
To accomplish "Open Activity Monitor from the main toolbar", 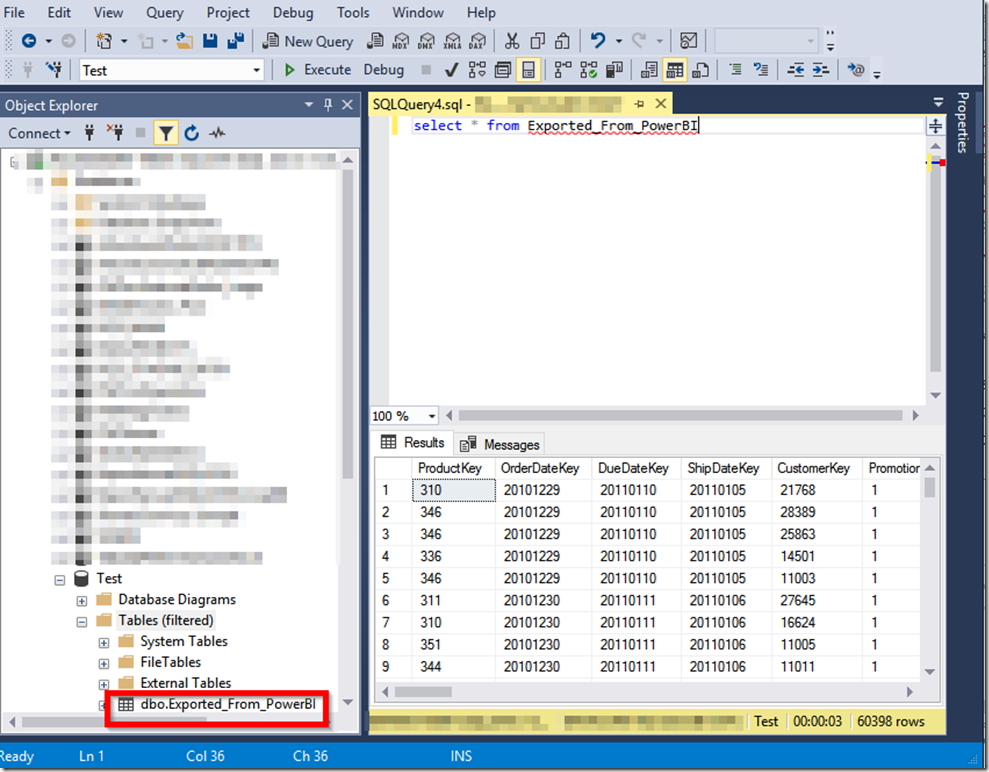I will click(688, 41).
